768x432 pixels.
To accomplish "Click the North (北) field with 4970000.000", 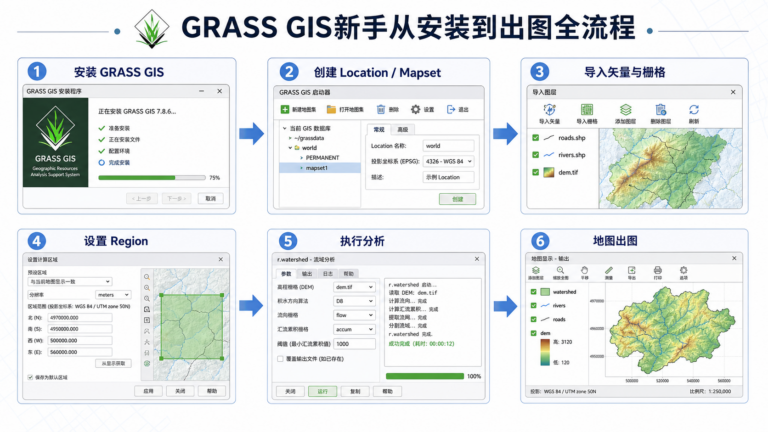I will pyautogui.click(x=80, y=317).
